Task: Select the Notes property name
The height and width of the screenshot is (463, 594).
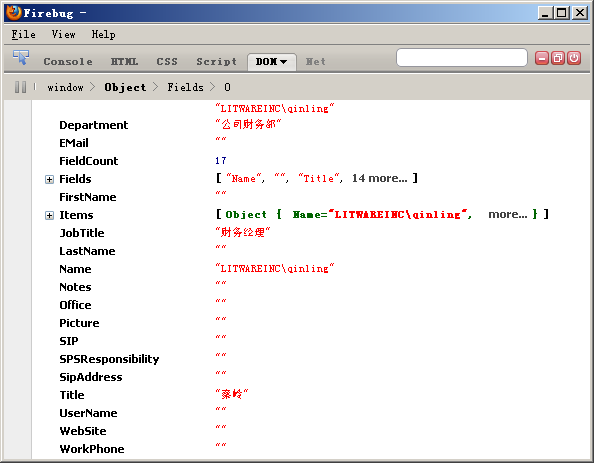Action: pyautogui.click(x=75, y=287)
